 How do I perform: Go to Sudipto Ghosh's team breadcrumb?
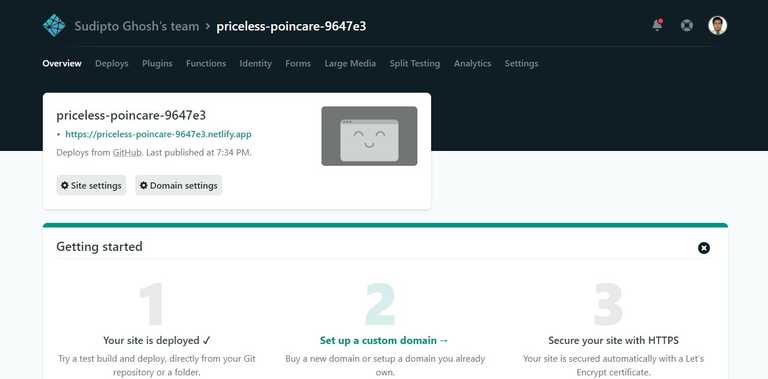[137, 26]
